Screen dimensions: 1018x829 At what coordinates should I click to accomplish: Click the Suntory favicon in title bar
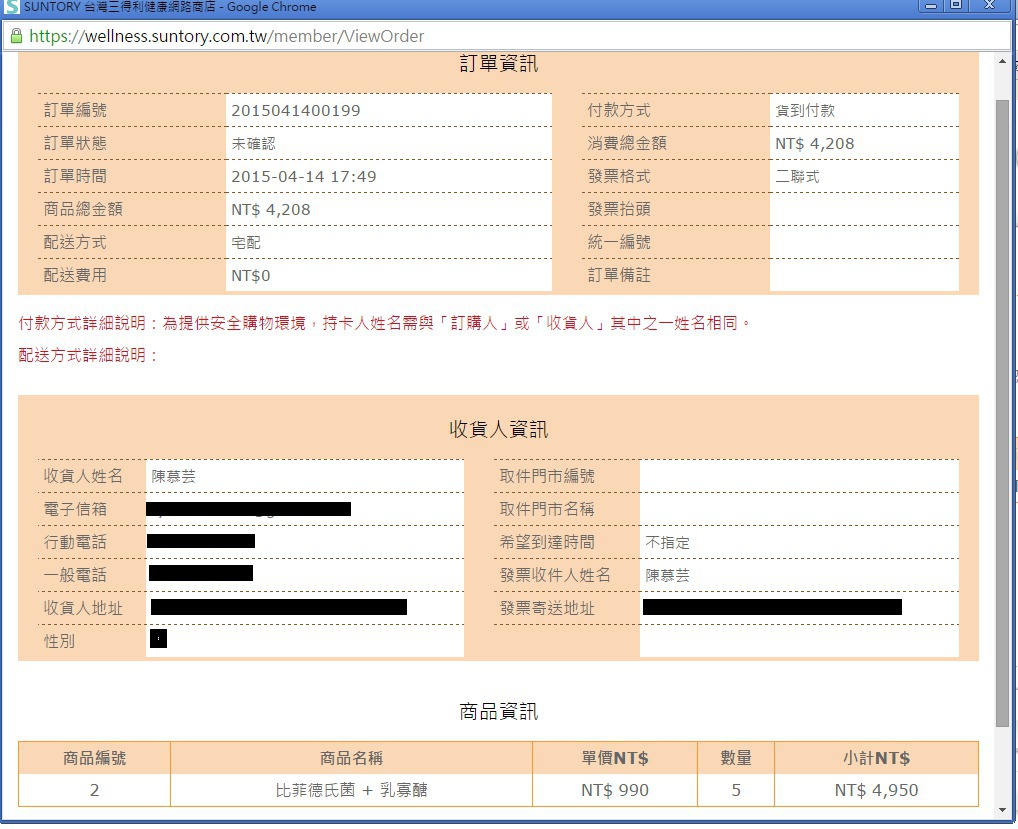pyautogui.click(x=12, y=7)
